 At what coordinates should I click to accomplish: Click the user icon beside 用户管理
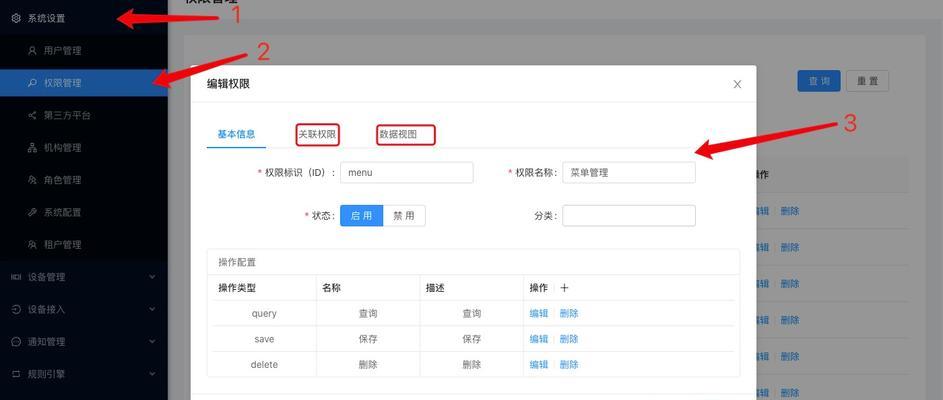(x=32, y=51)
